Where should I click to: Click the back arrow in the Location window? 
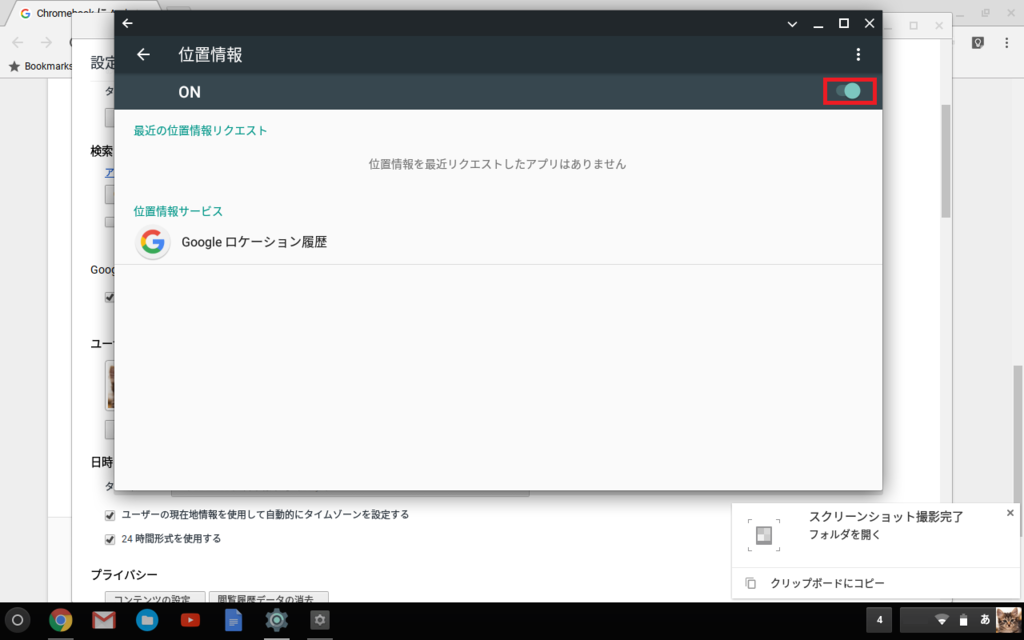pyautogui.click(x=143, y=54)
